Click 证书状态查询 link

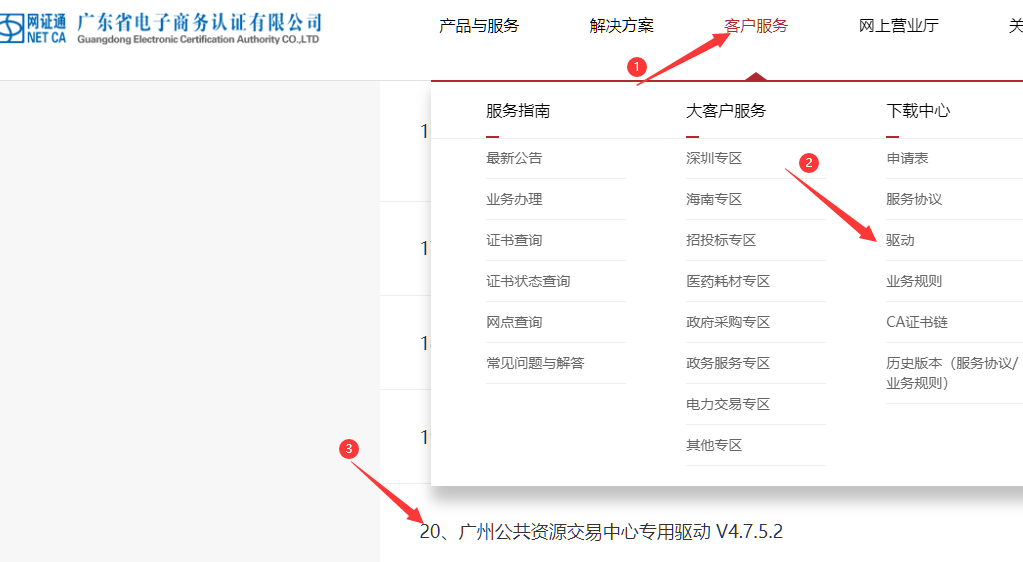point(528,281)
